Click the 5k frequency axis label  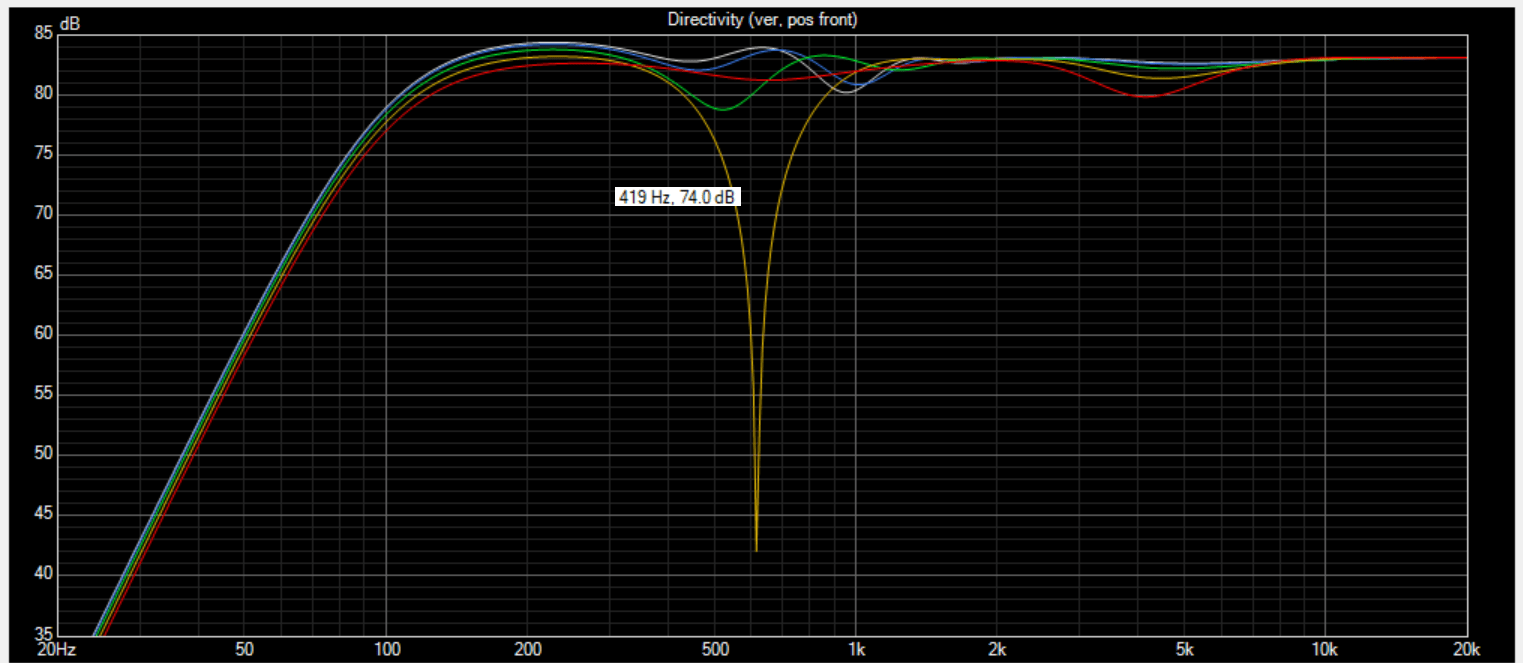click(1184, 649)
